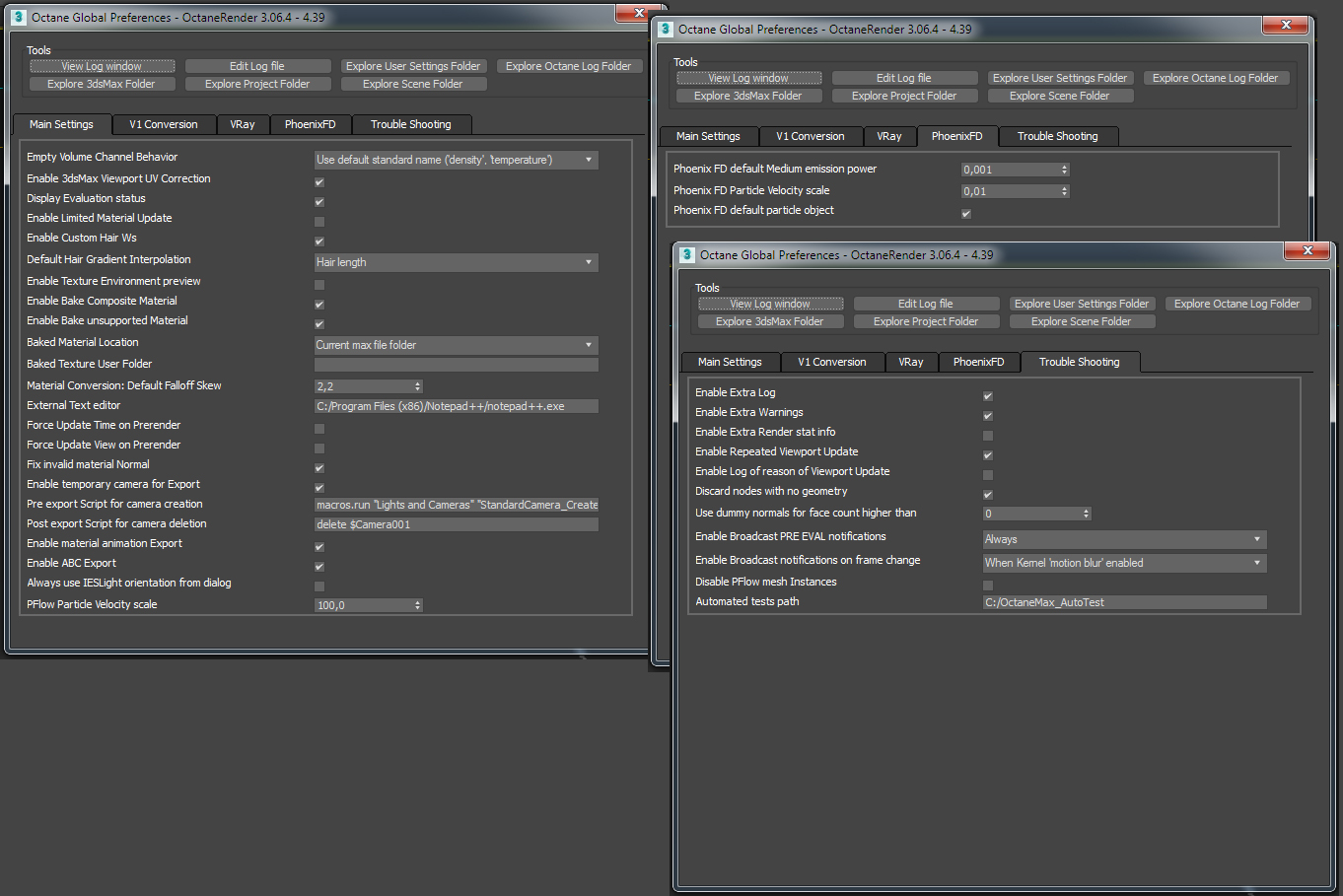Close the window showing the Main Settings tab

pyautogui.click(x=638, y=13)
